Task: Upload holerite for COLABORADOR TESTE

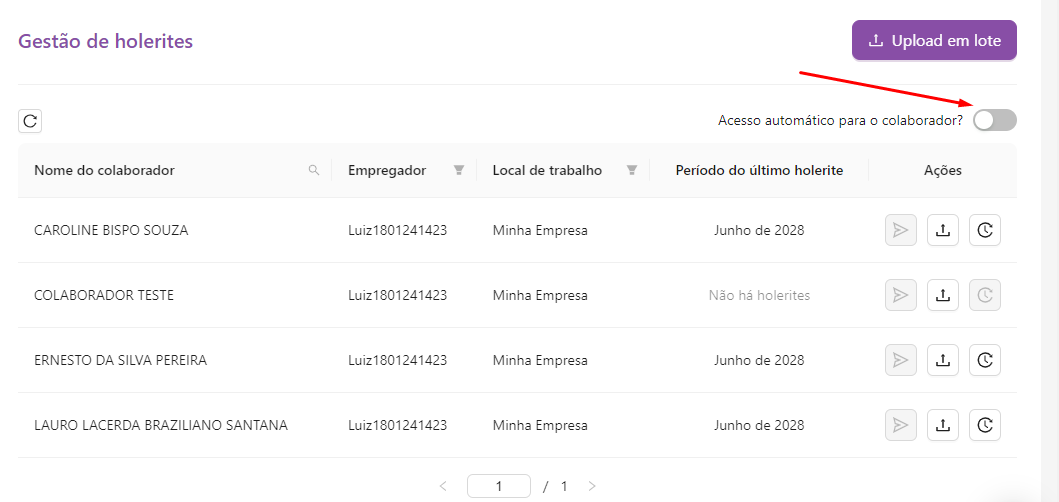Action: [942, 295]
